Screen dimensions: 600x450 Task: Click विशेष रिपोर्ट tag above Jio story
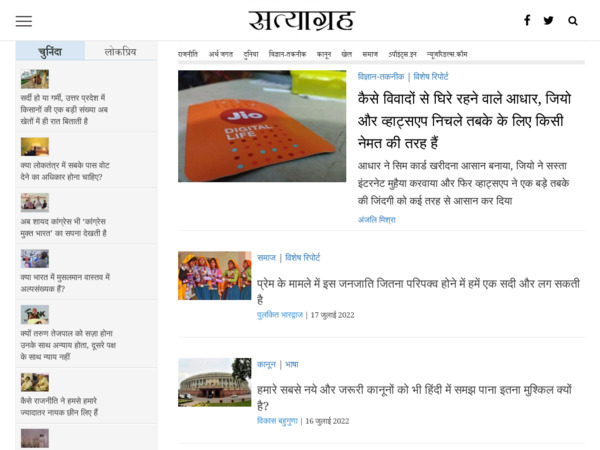(x=431, y=77)
